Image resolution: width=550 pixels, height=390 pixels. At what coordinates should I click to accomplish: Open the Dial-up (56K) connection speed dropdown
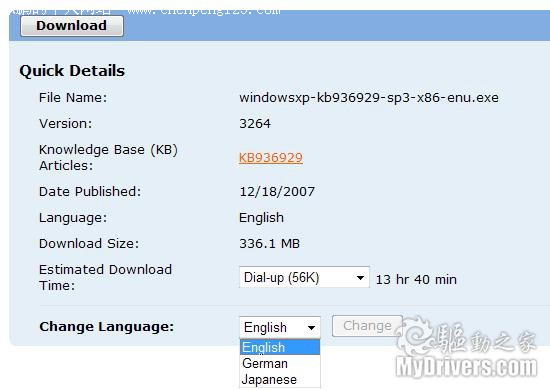coord(304,277)
